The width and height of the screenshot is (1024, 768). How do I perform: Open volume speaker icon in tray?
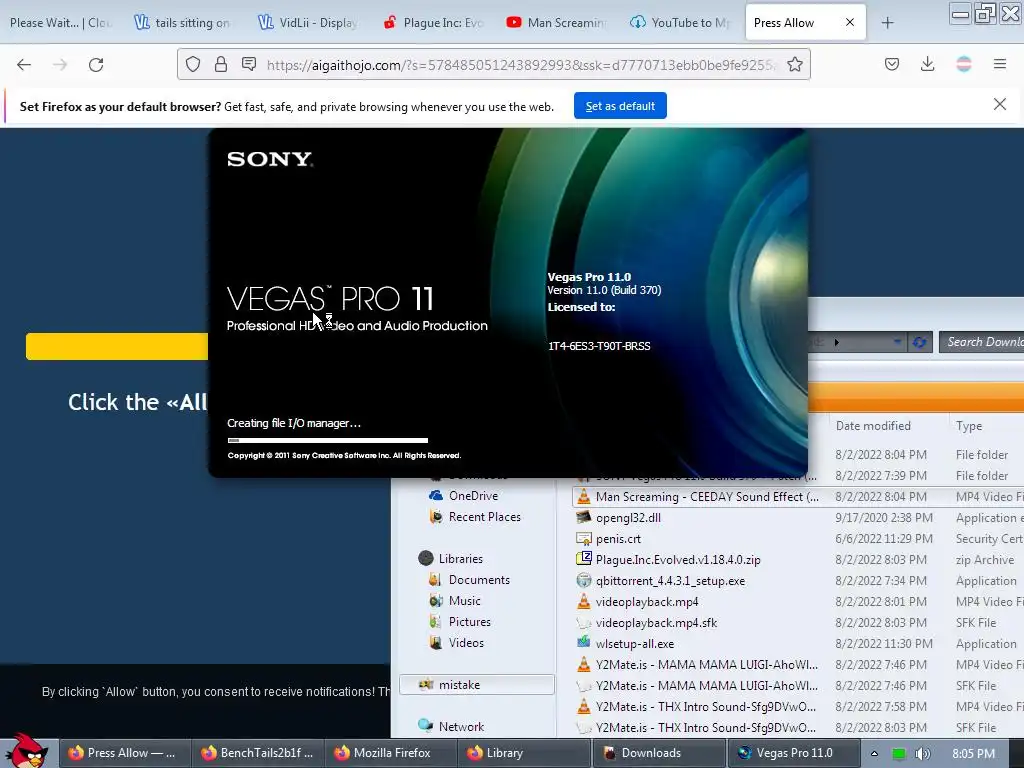pyautogui.click(x=922, y=754)
